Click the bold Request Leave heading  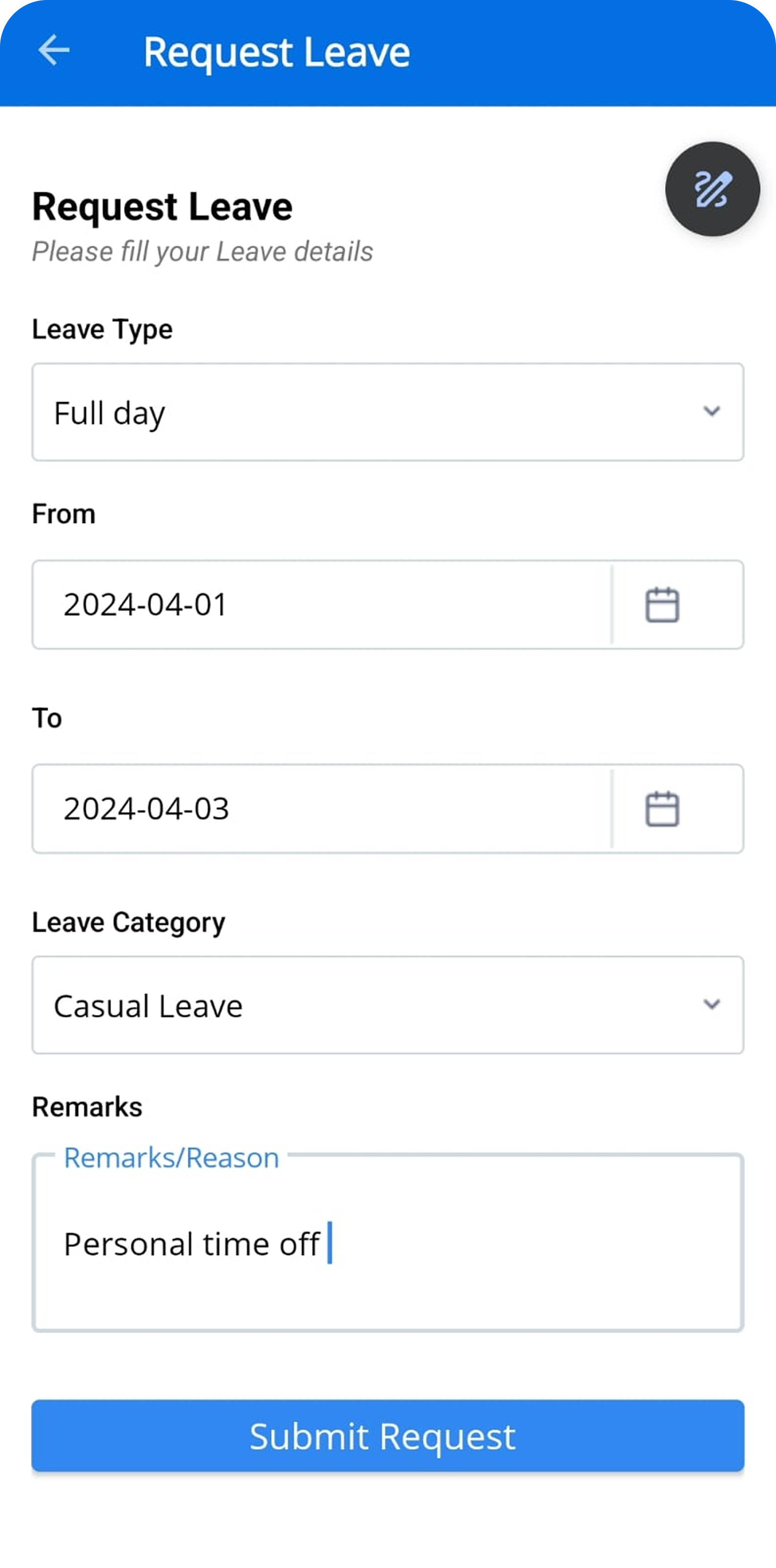[x=162, y=206]
